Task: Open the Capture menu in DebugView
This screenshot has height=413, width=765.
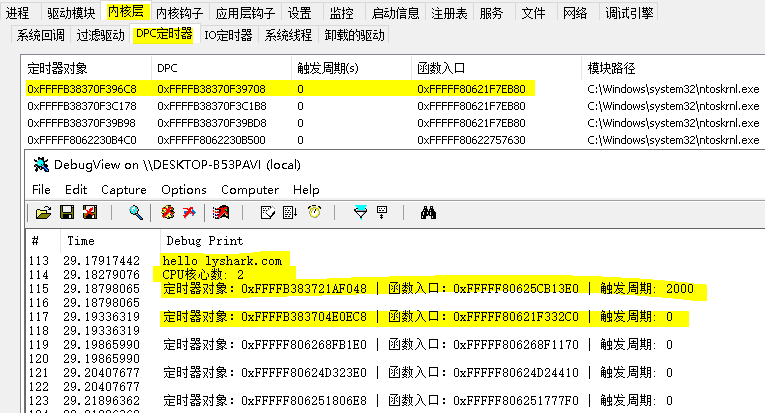Action: [123, 190]
